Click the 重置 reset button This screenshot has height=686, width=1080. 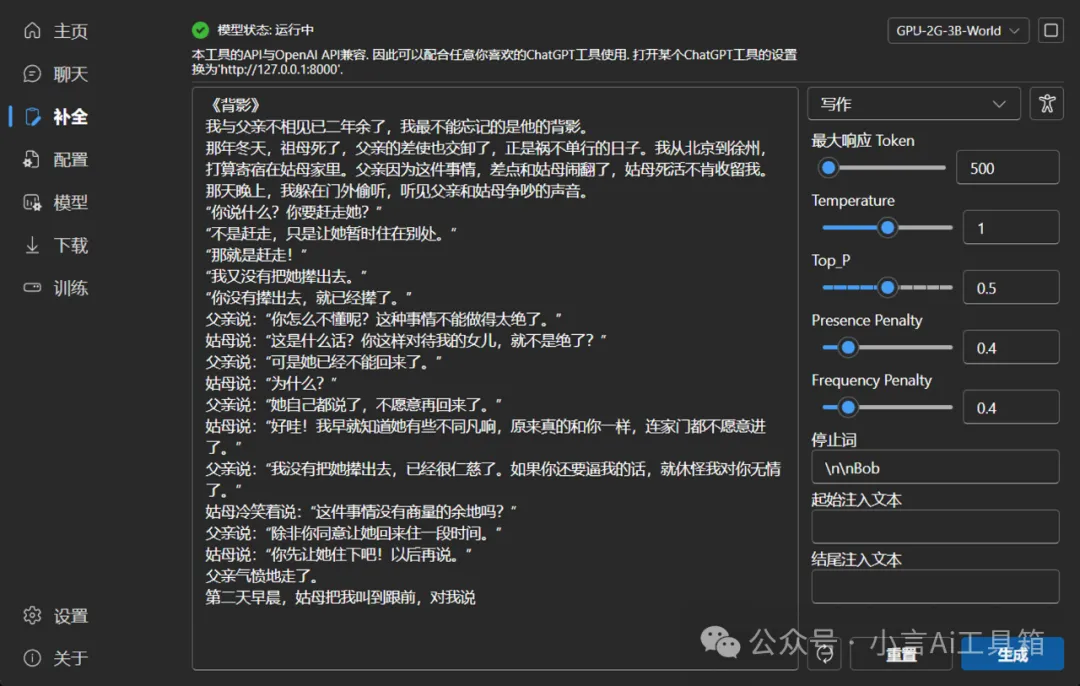(x=901, y=654)
